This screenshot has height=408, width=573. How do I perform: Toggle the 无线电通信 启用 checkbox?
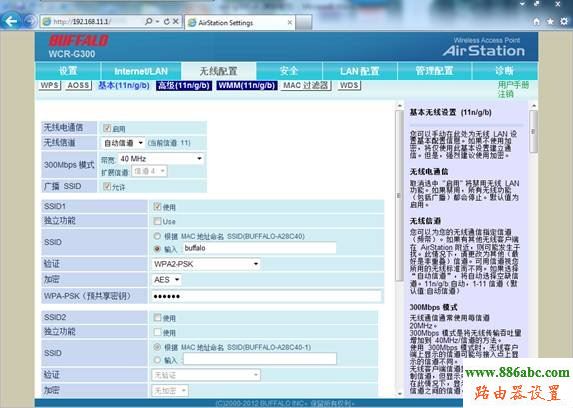[107, 128]
